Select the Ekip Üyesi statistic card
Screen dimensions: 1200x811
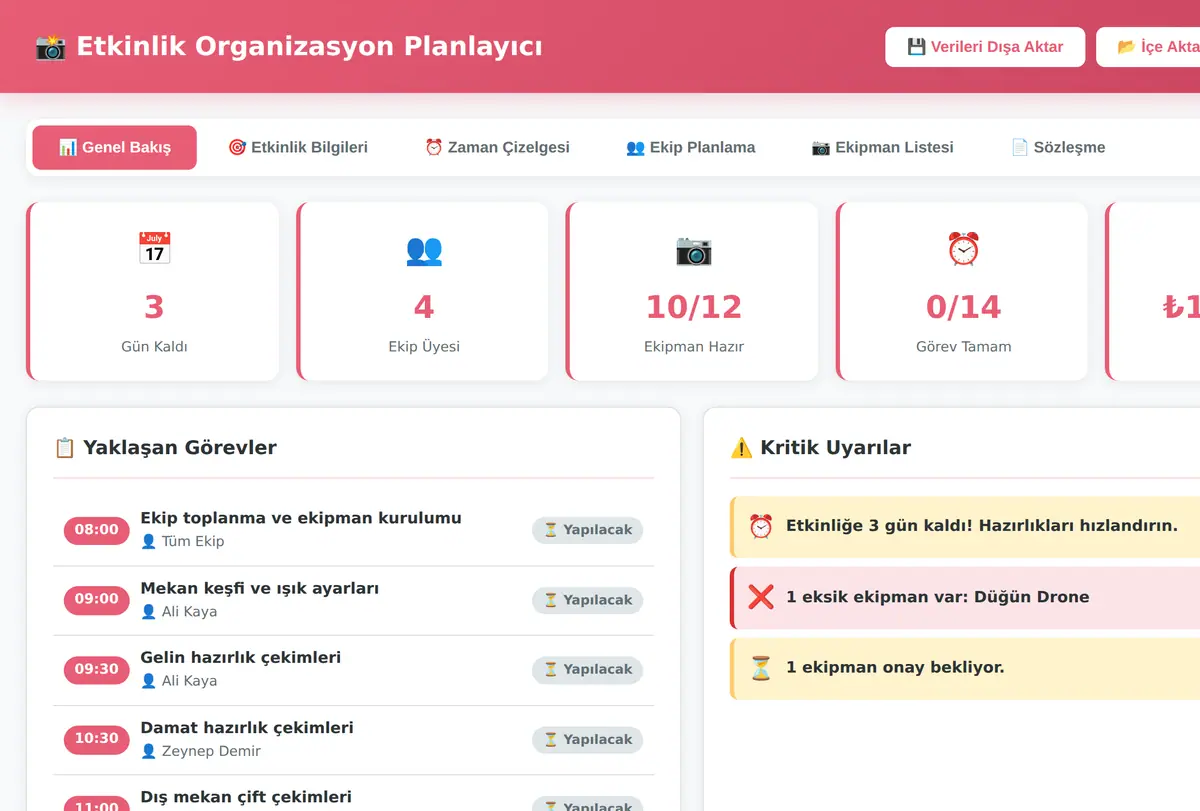point(423,291)
